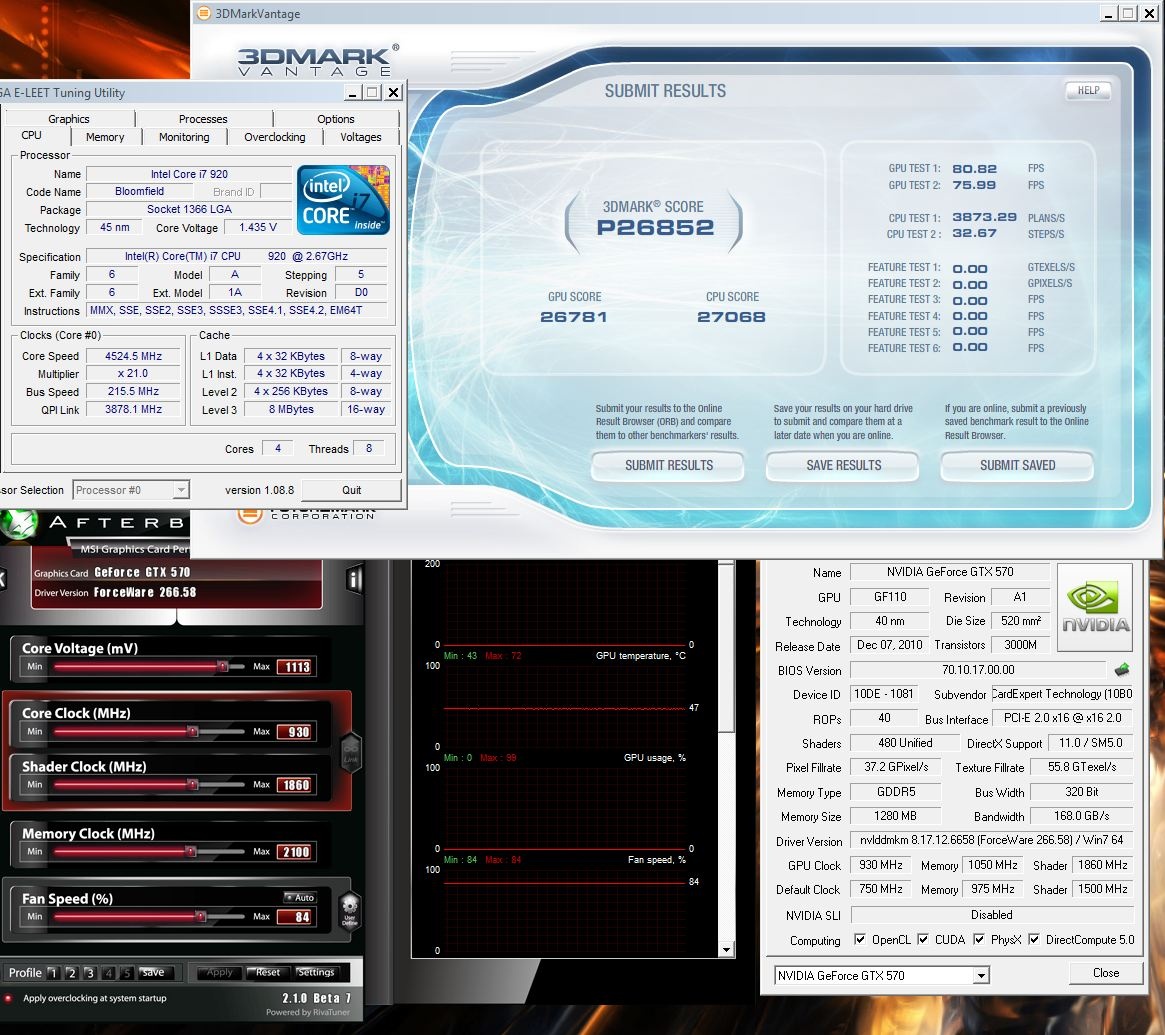
Task: Click the GPU-Z BIOS save chip icon
Action: click(1122, 669)
